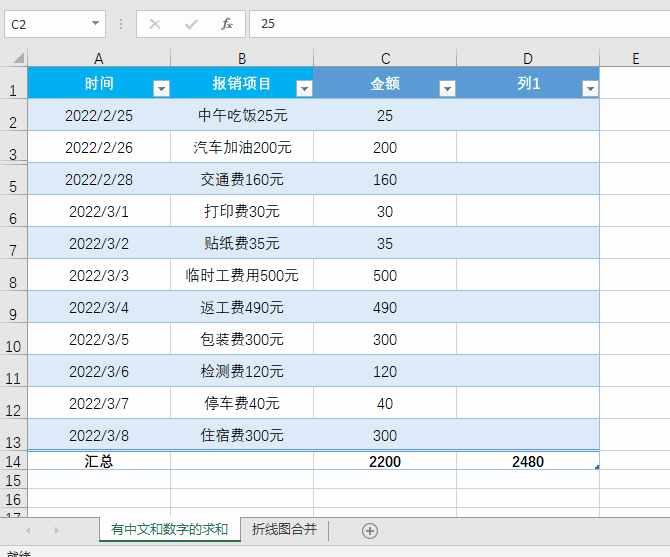Click cell 打印费30元
Screen dimensions: 670x557
tap(242, 211)
